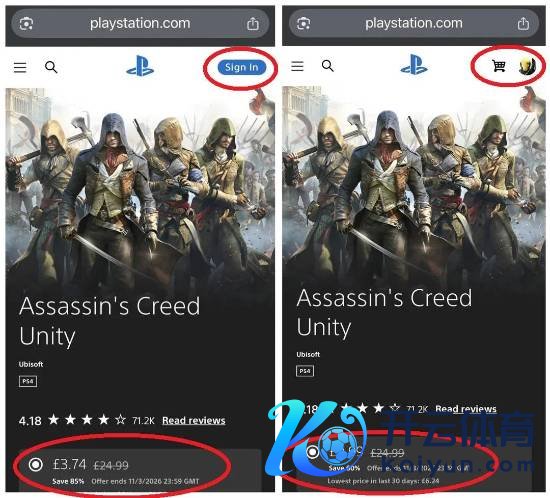Open Read reviews link in left screenshot
Image resolution: width=550 pixels, height=498 pixels.
[x=194, y=420]
